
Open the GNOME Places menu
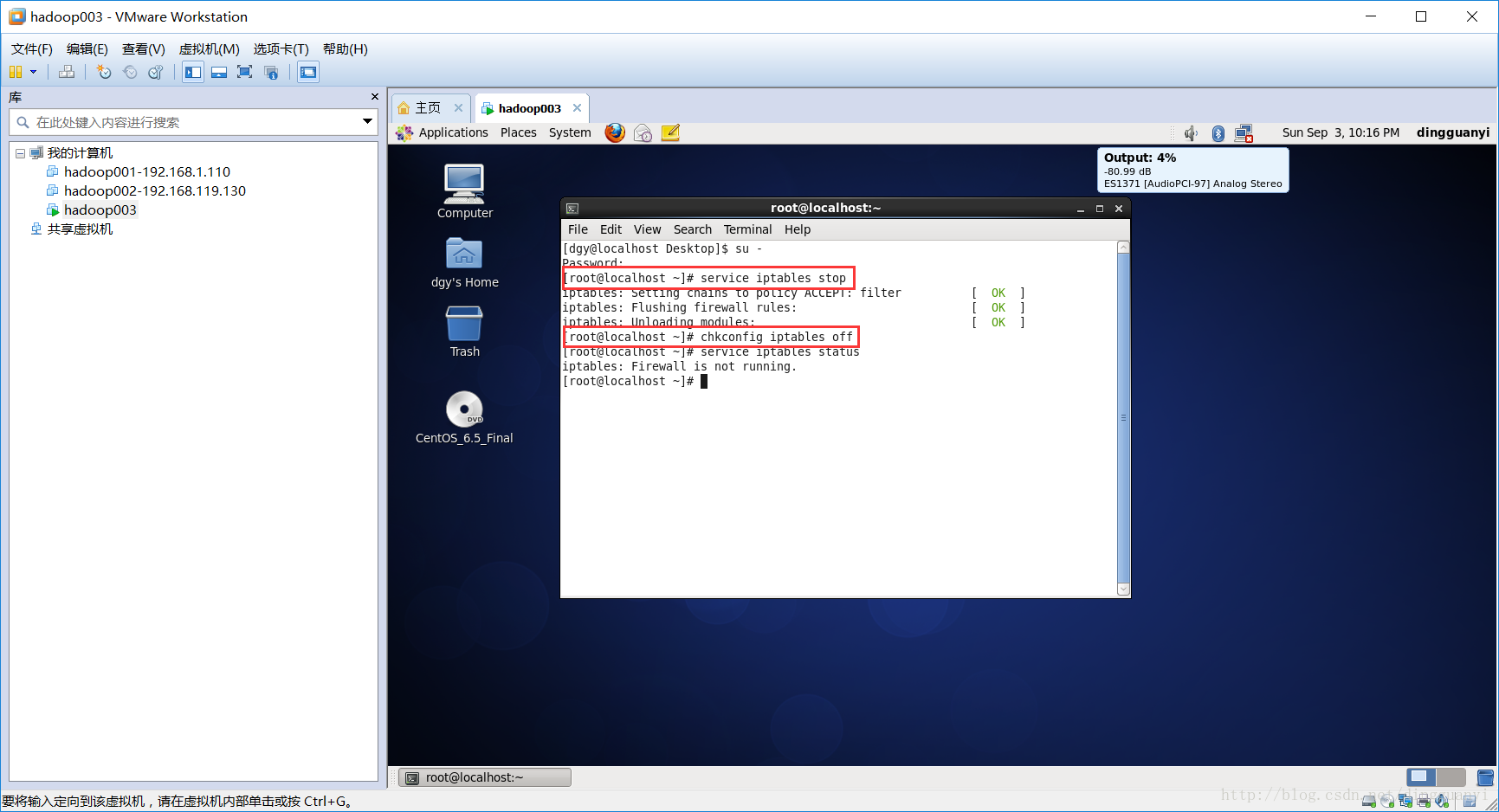(519, 132)
